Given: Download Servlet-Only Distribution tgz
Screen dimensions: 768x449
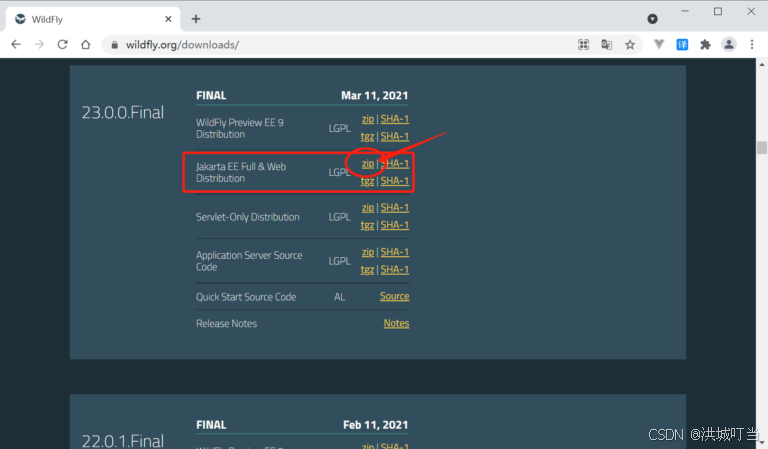Looking at the screenshot, I should tap(367, 225).
